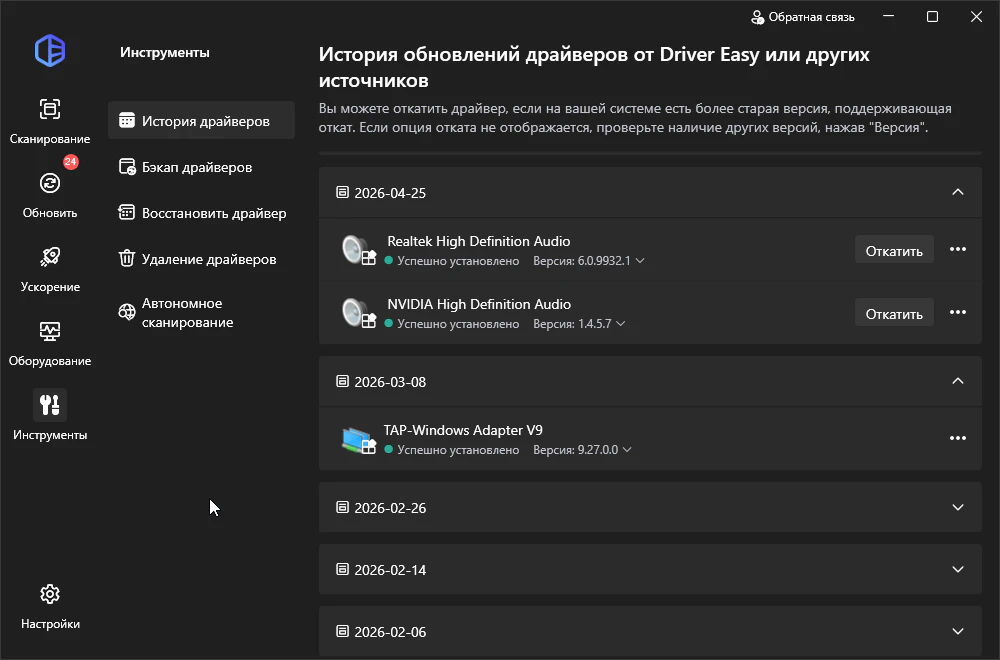Screen dimensions: 1000x660
Task: Select История драйверов menu item
Action: (x=201, y=121)
